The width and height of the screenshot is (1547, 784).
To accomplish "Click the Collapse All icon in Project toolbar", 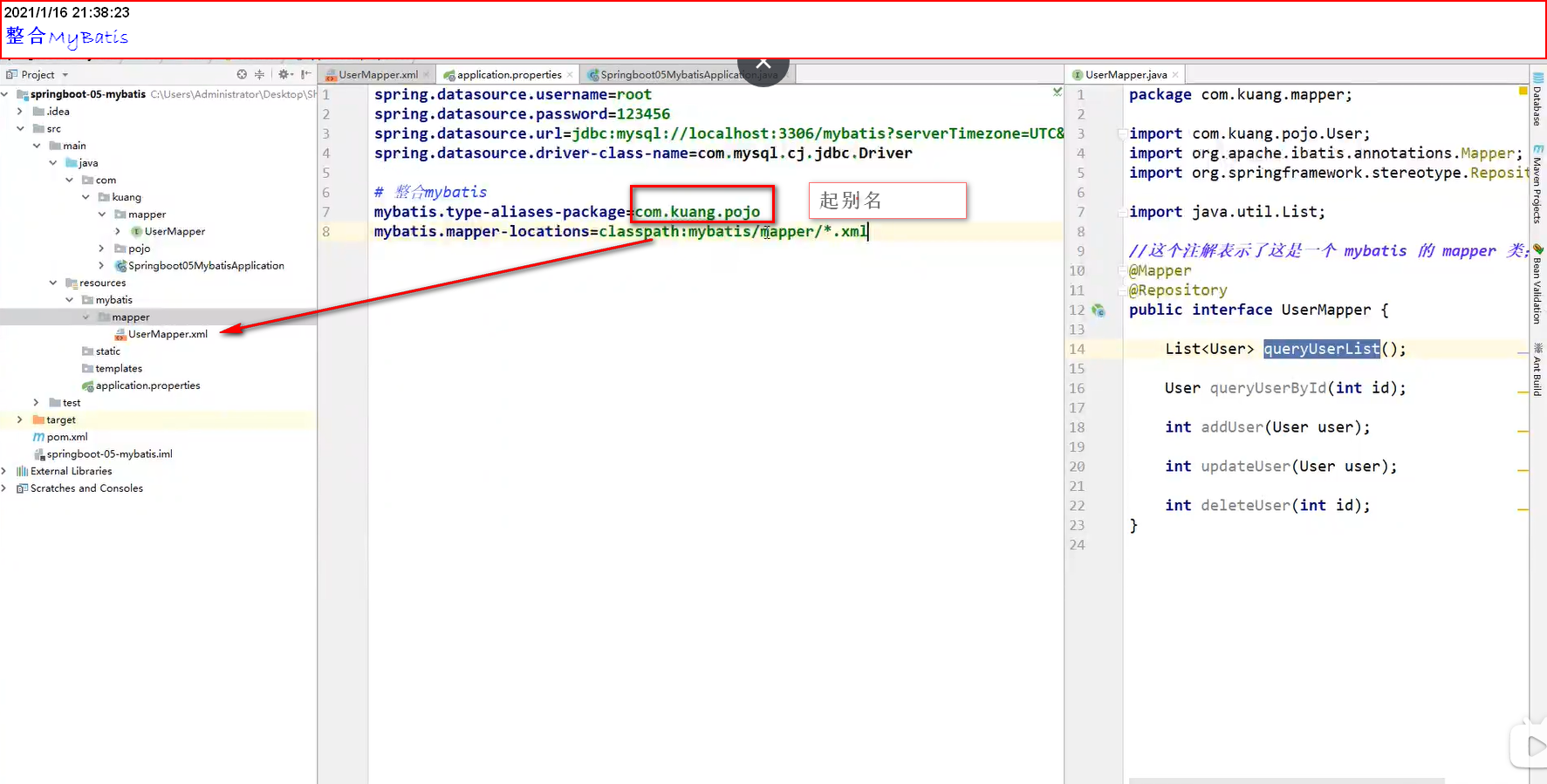I will coord(259,74).
